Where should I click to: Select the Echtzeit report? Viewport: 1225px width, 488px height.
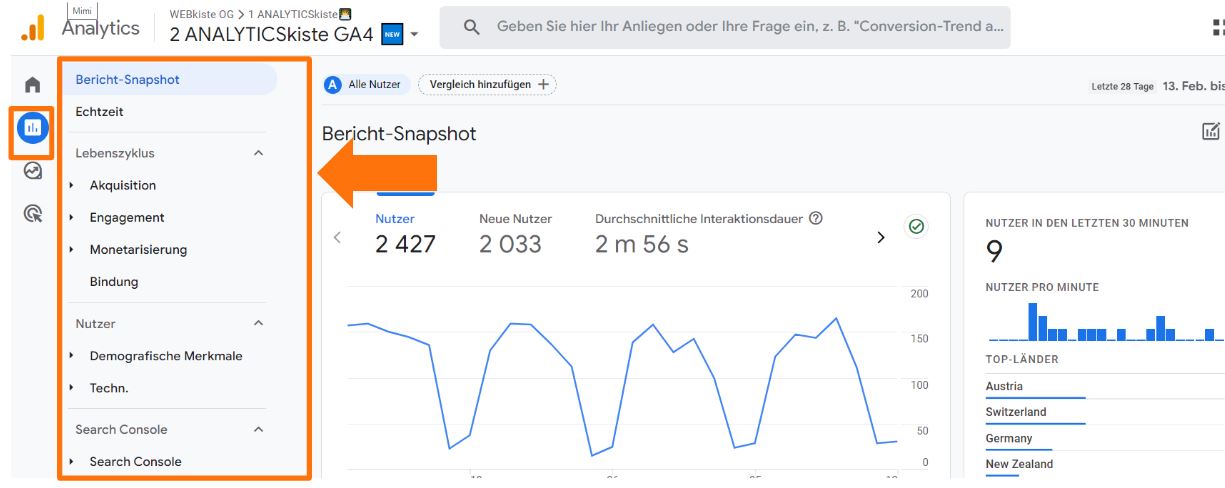point(100,112)
